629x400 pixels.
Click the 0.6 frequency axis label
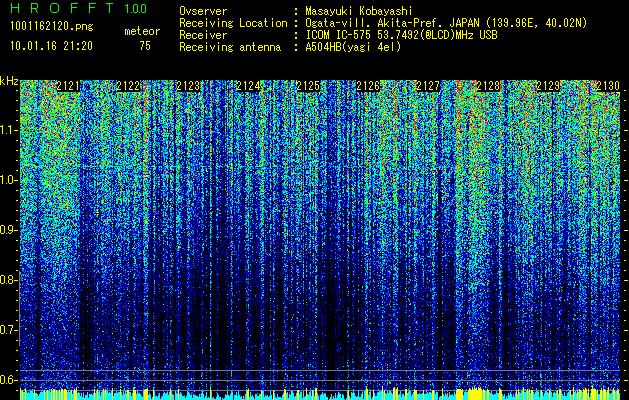click(9, 380)
